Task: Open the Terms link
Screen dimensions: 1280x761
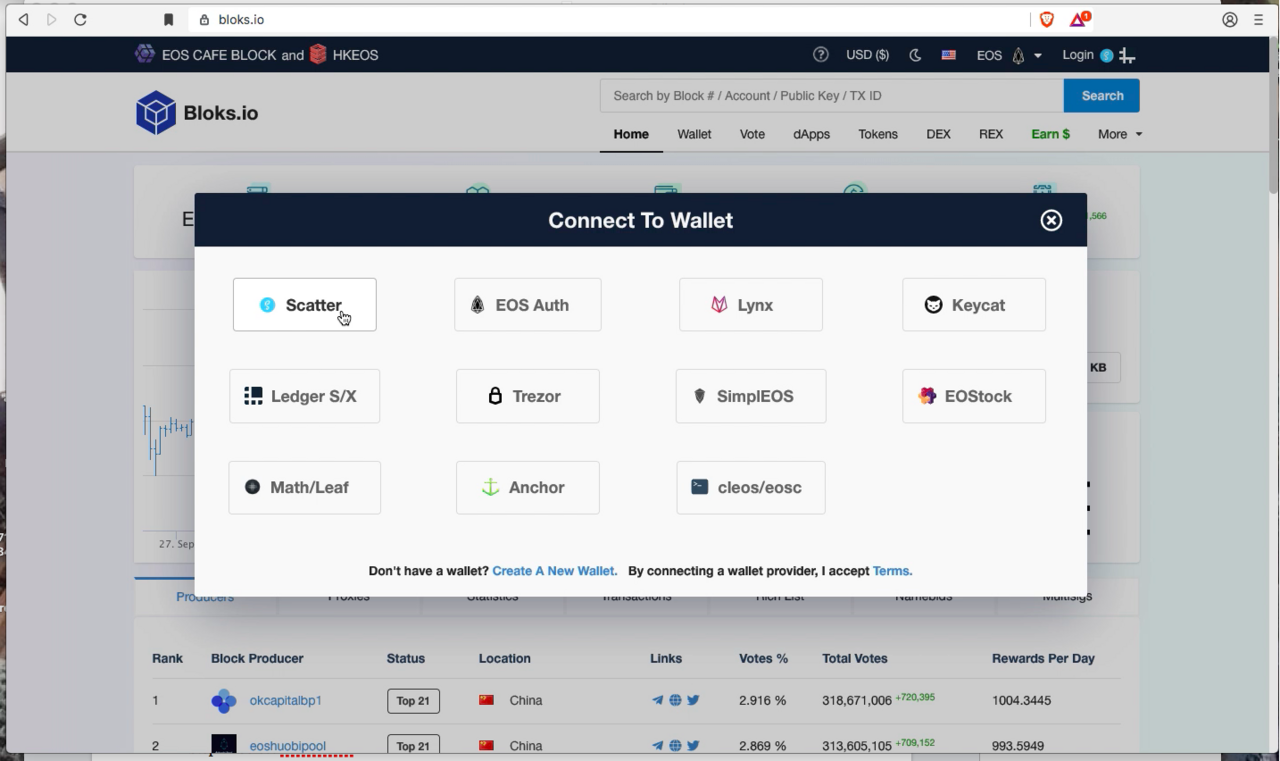Action: pos(892,571)
